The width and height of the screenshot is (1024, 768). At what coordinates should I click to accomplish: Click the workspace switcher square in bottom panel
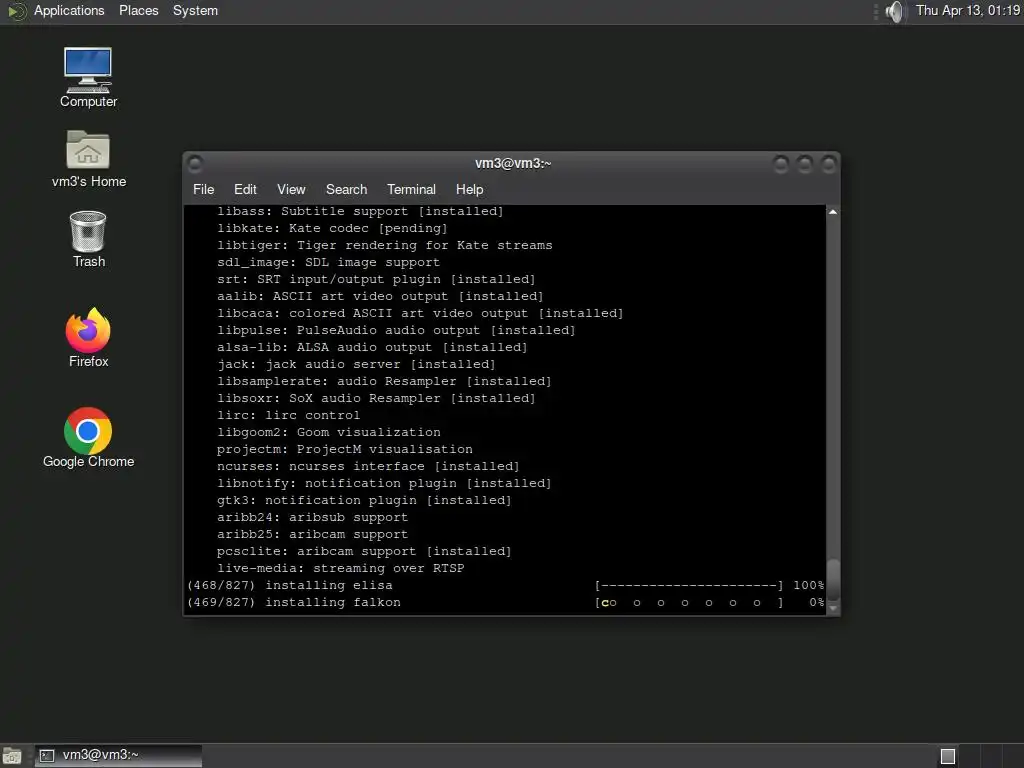(948, 756)
